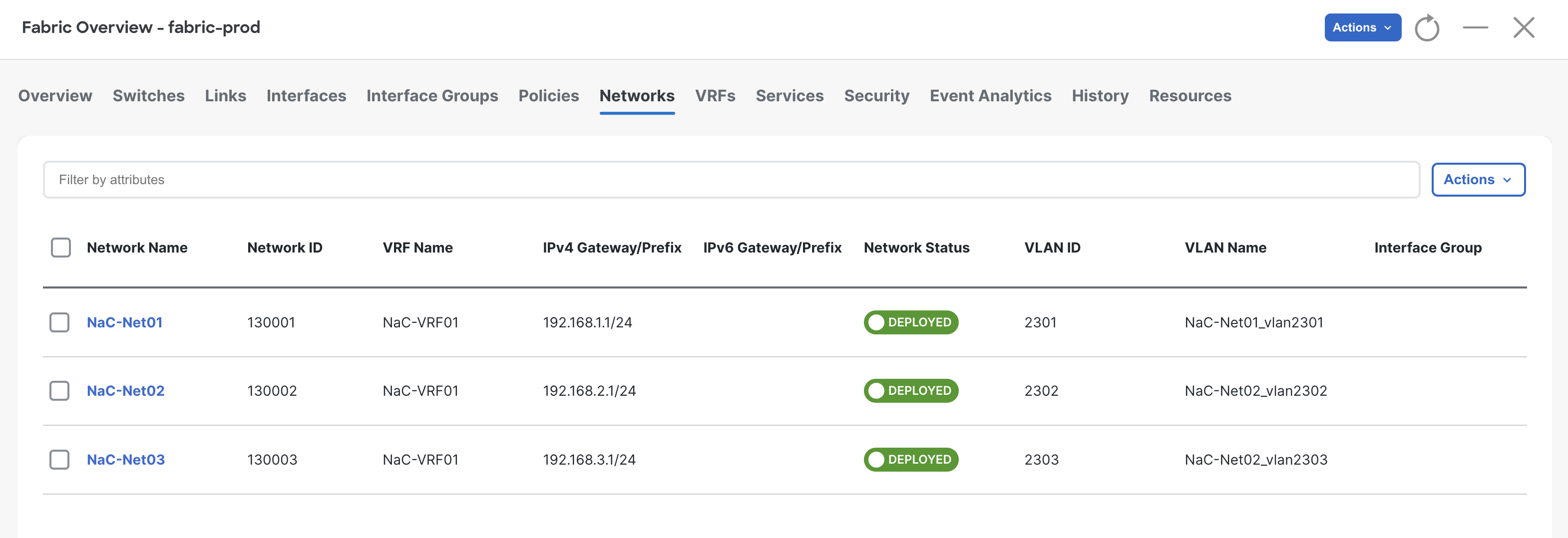Go to Interface Groups tab
The width and height of the screenshot is (1568, 538).
432,95
